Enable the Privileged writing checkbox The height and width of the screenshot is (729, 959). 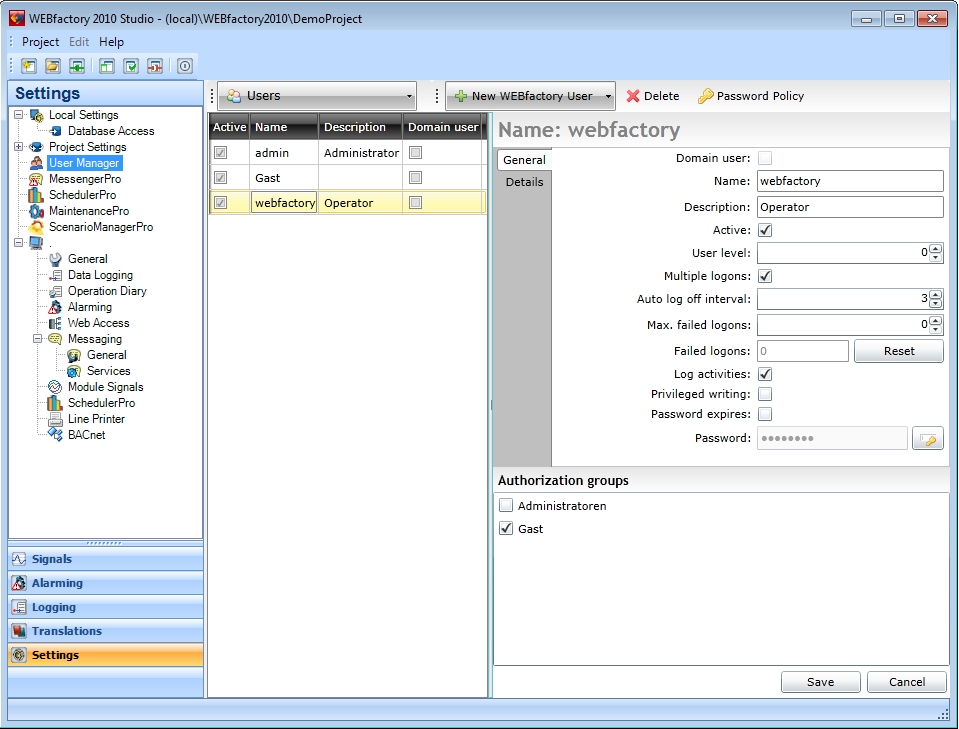point(765,394)
